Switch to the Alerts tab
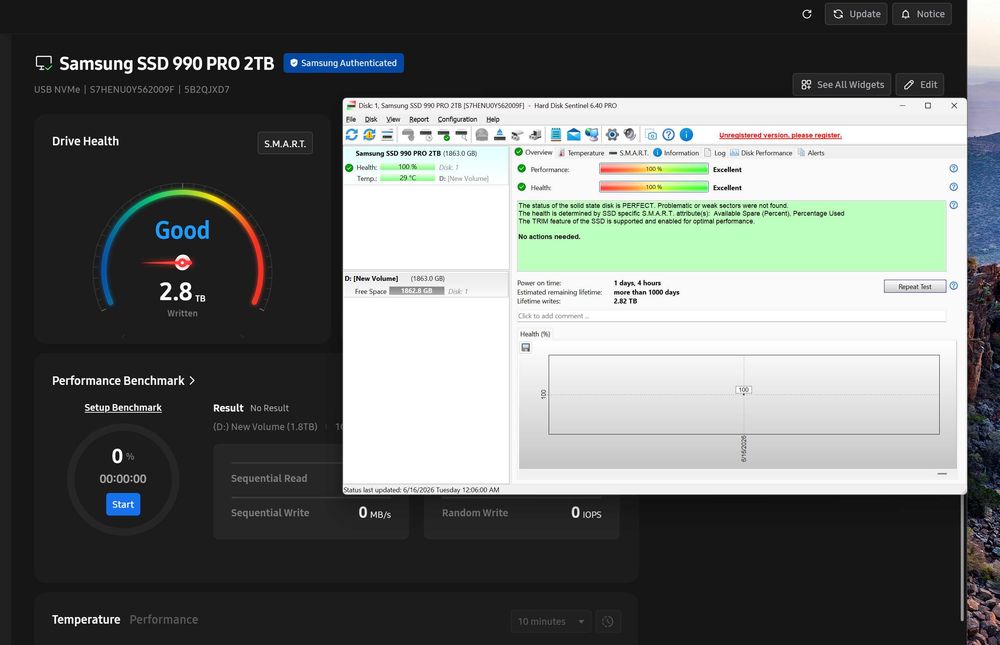The height and width of the screenshot is (645, 1000). [x=811, y=153]
